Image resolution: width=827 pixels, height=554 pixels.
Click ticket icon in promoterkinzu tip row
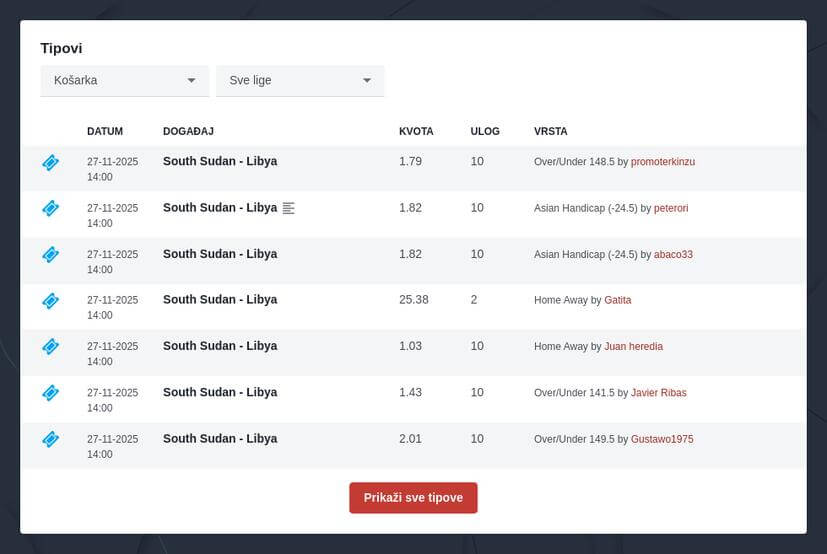(x=50, y=162)
